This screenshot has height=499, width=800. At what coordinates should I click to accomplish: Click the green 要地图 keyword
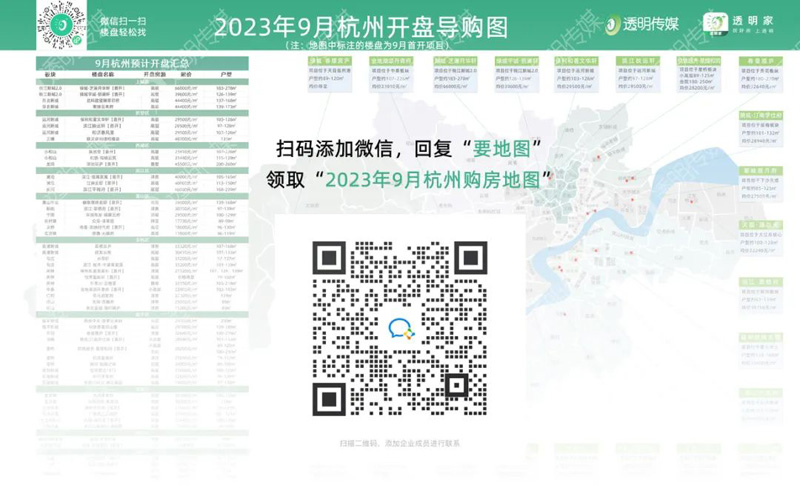tap(502, 148)
